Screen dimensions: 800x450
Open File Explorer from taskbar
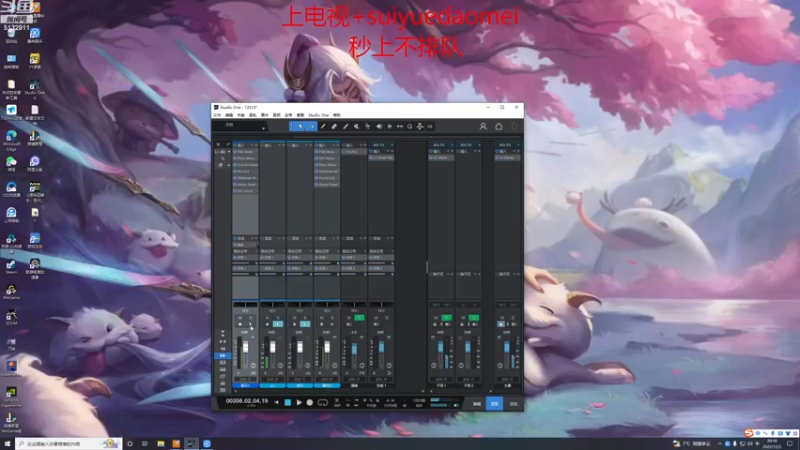[161, 444]
